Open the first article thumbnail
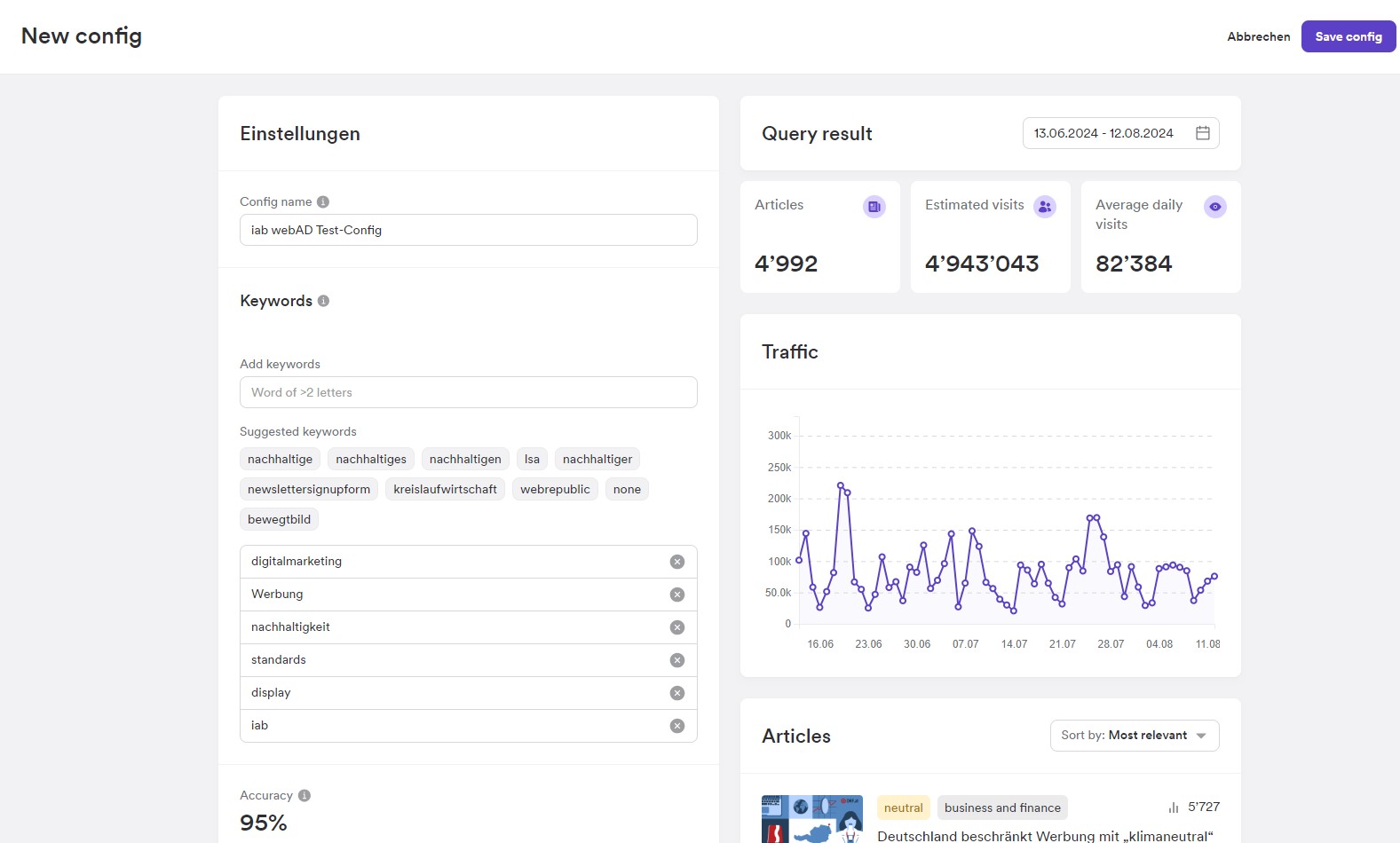 pyautogui.click(x=811, y=819)
